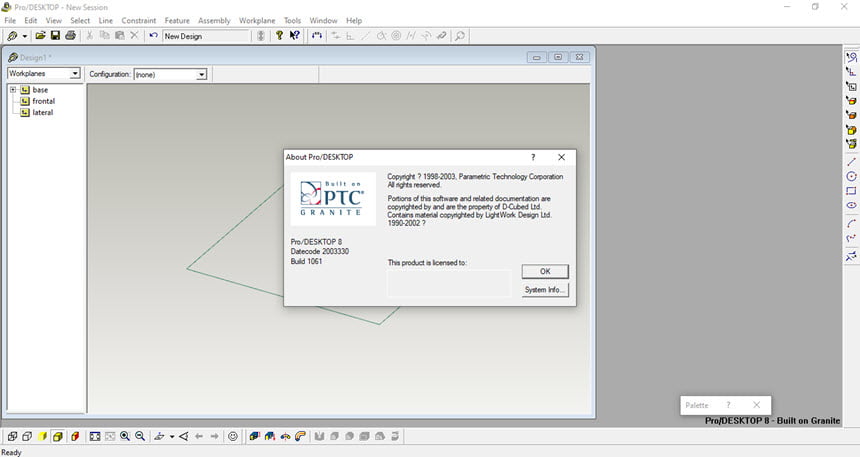Click the Autoscale fit-view icon in bottom toolbar
The image size is (860, 457).
point(95,436)
